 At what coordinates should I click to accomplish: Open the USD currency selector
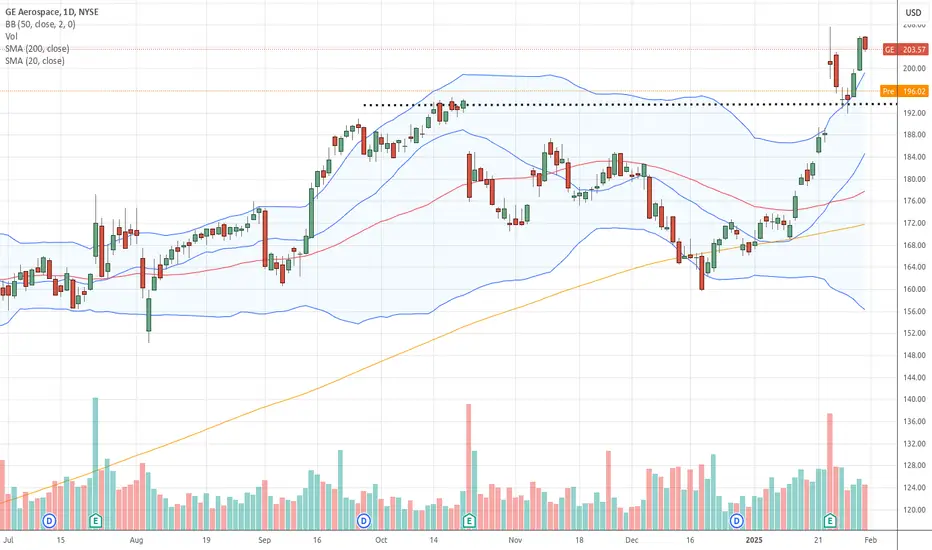click(x=914, y=12)
